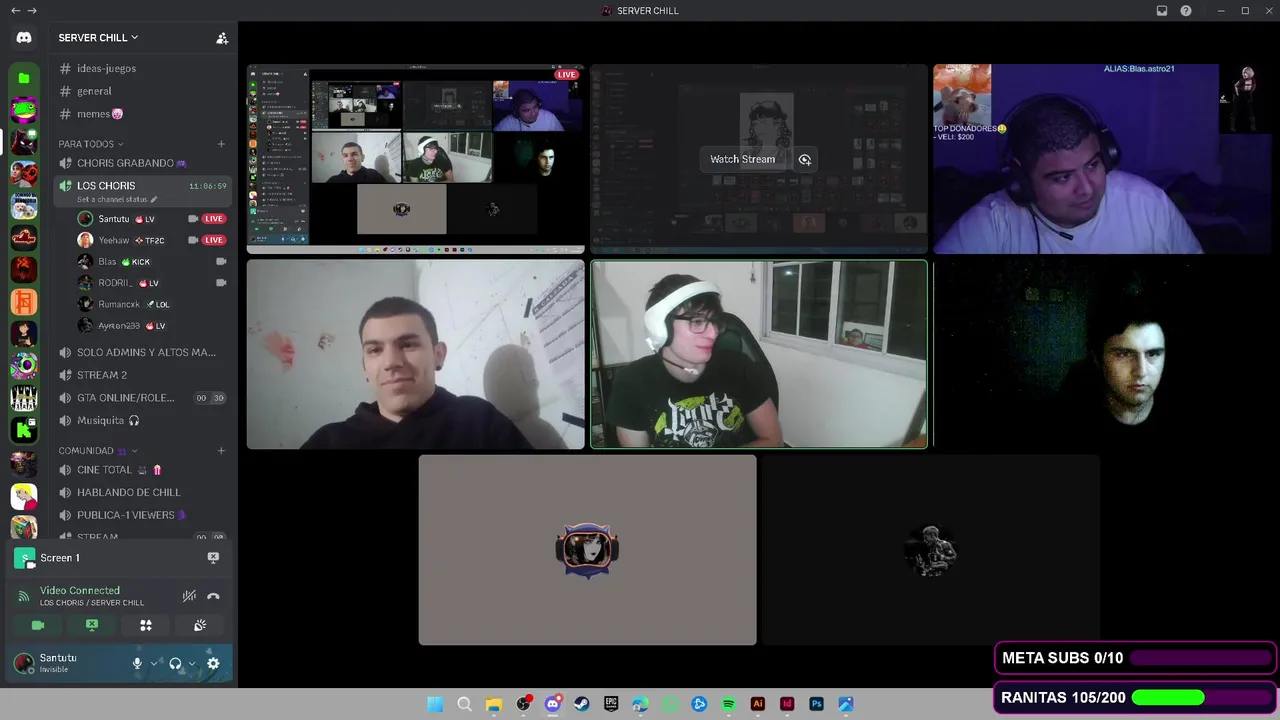Screen dimensions: 1280x720
Task: Open the ideas-juegos text channel
Action: pos(143,69)
